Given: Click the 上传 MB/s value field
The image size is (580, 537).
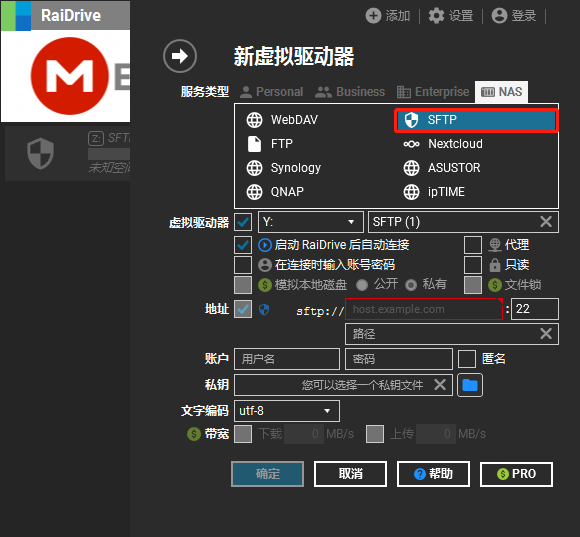Looking at the screenshot, I should point(436,434).
